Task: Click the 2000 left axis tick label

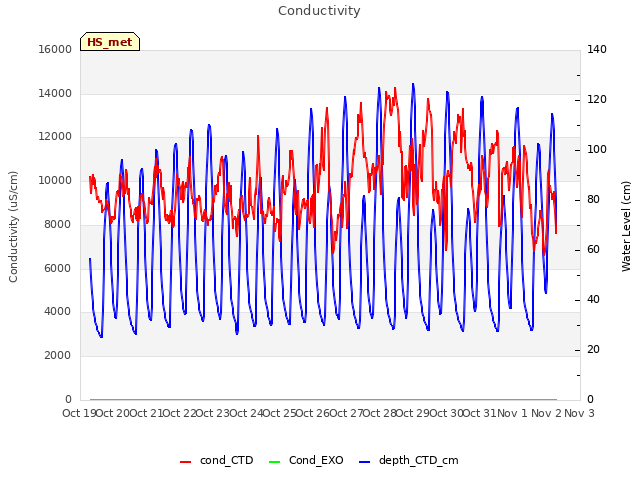Action: tap(58, 356)
